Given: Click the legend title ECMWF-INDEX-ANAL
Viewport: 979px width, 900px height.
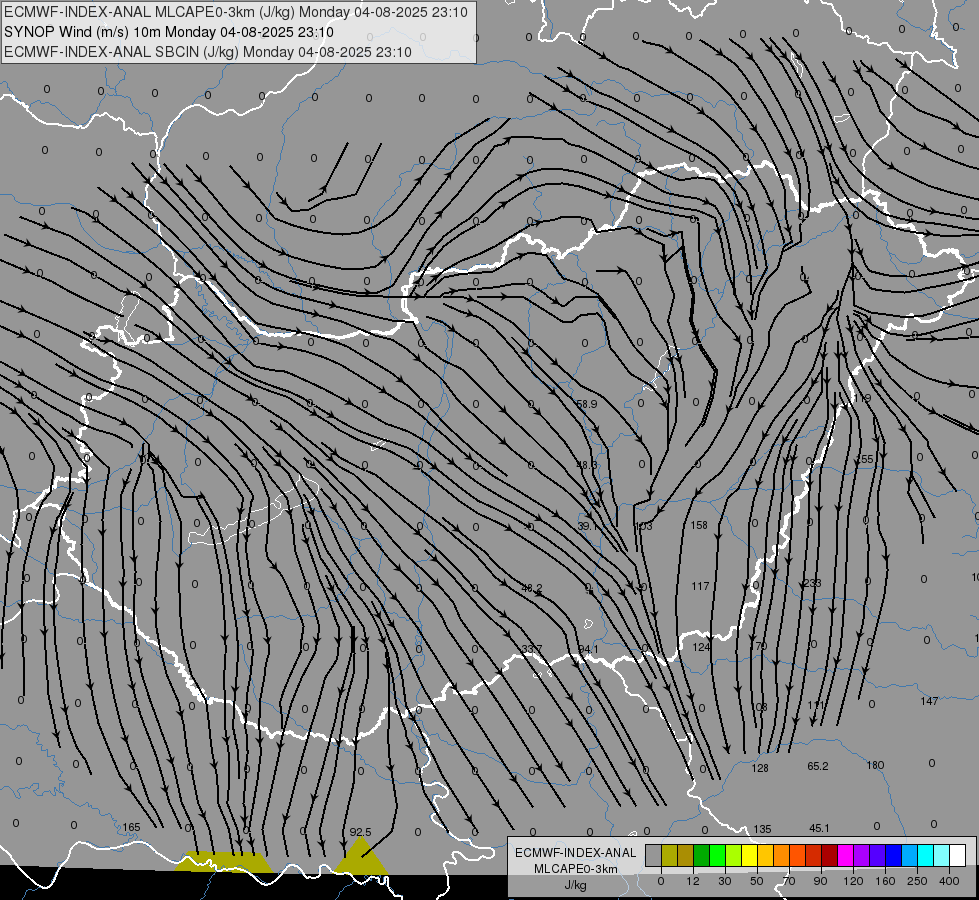Looking at the screenshot, I should (576, 853).
